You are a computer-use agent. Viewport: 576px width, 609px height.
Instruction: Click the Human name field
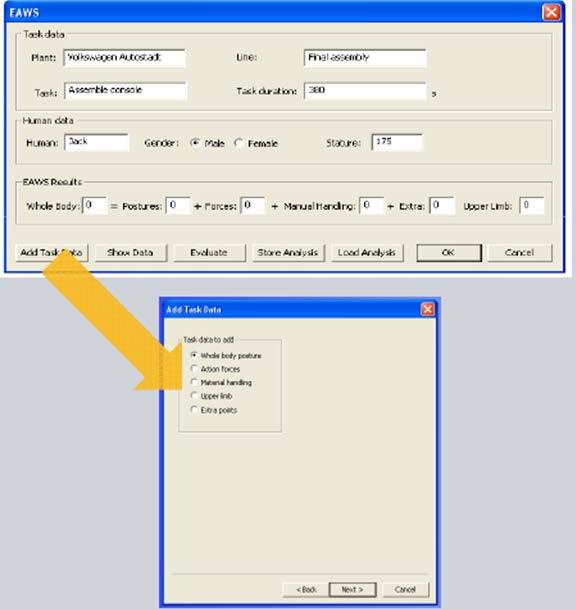[x=97, y=142]
